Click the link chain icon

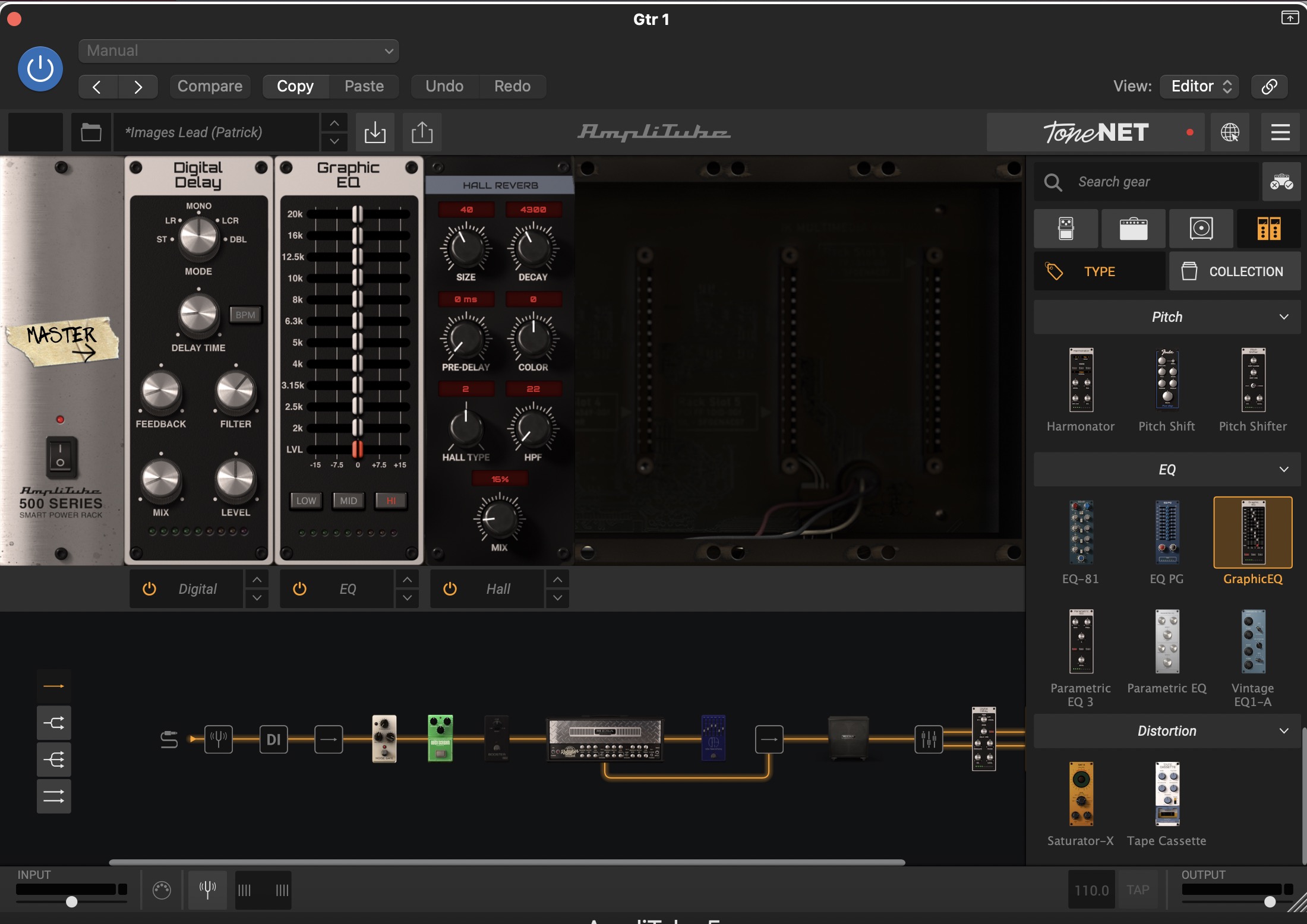(x=1269, y=87)
